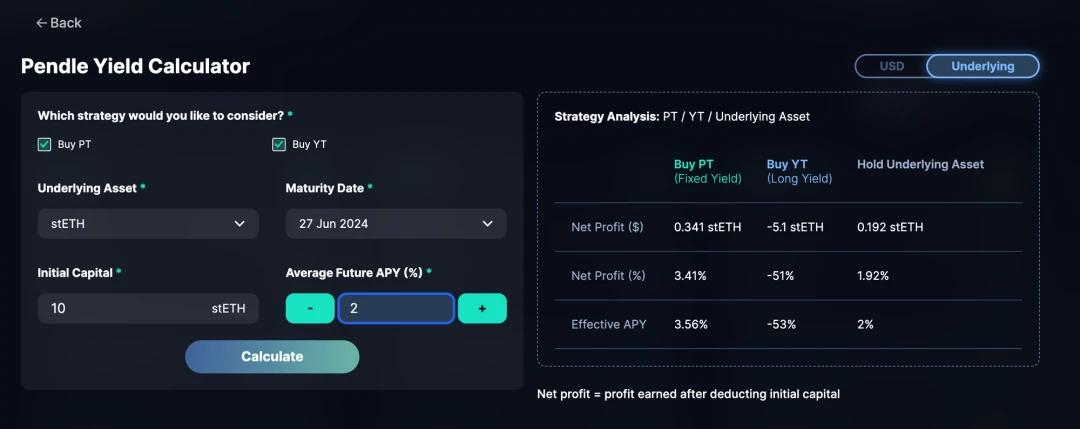
Task: Click the Maturity Date dropdown chevron
Action: click(x=487, y=224)
